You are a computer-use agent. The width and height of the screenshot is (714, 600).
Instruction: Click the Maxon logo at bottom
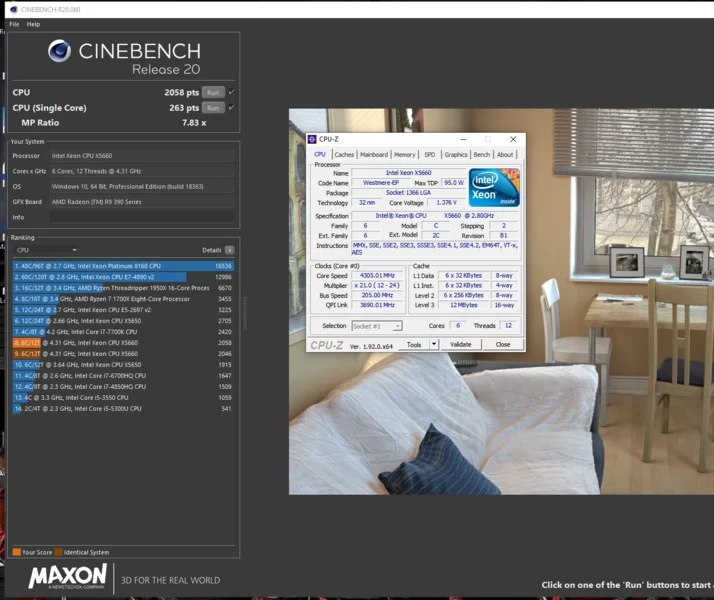tap(67, 577)
